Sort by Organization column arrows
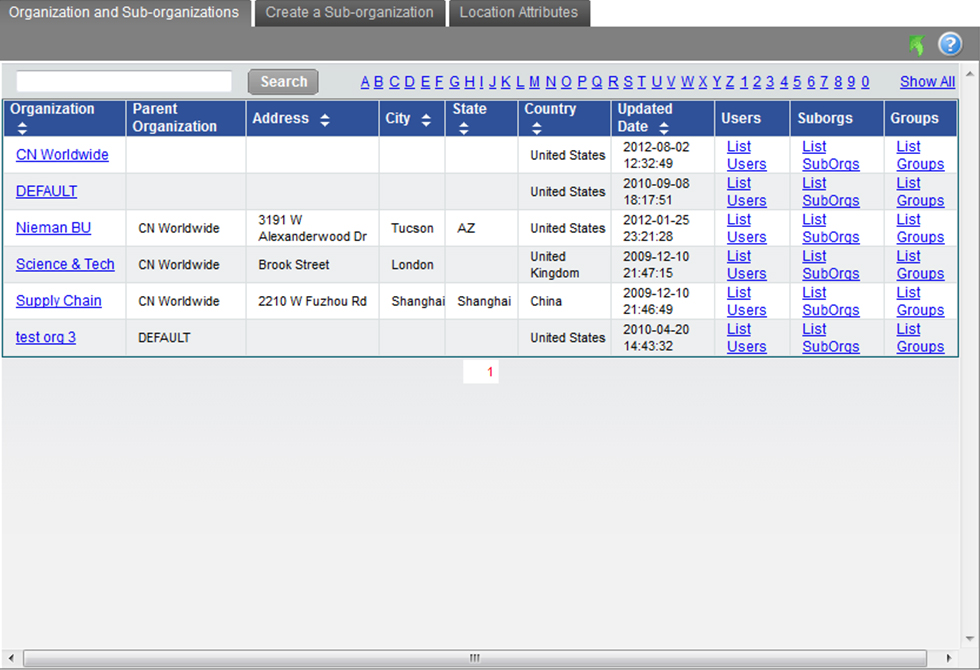 [23, 128]
